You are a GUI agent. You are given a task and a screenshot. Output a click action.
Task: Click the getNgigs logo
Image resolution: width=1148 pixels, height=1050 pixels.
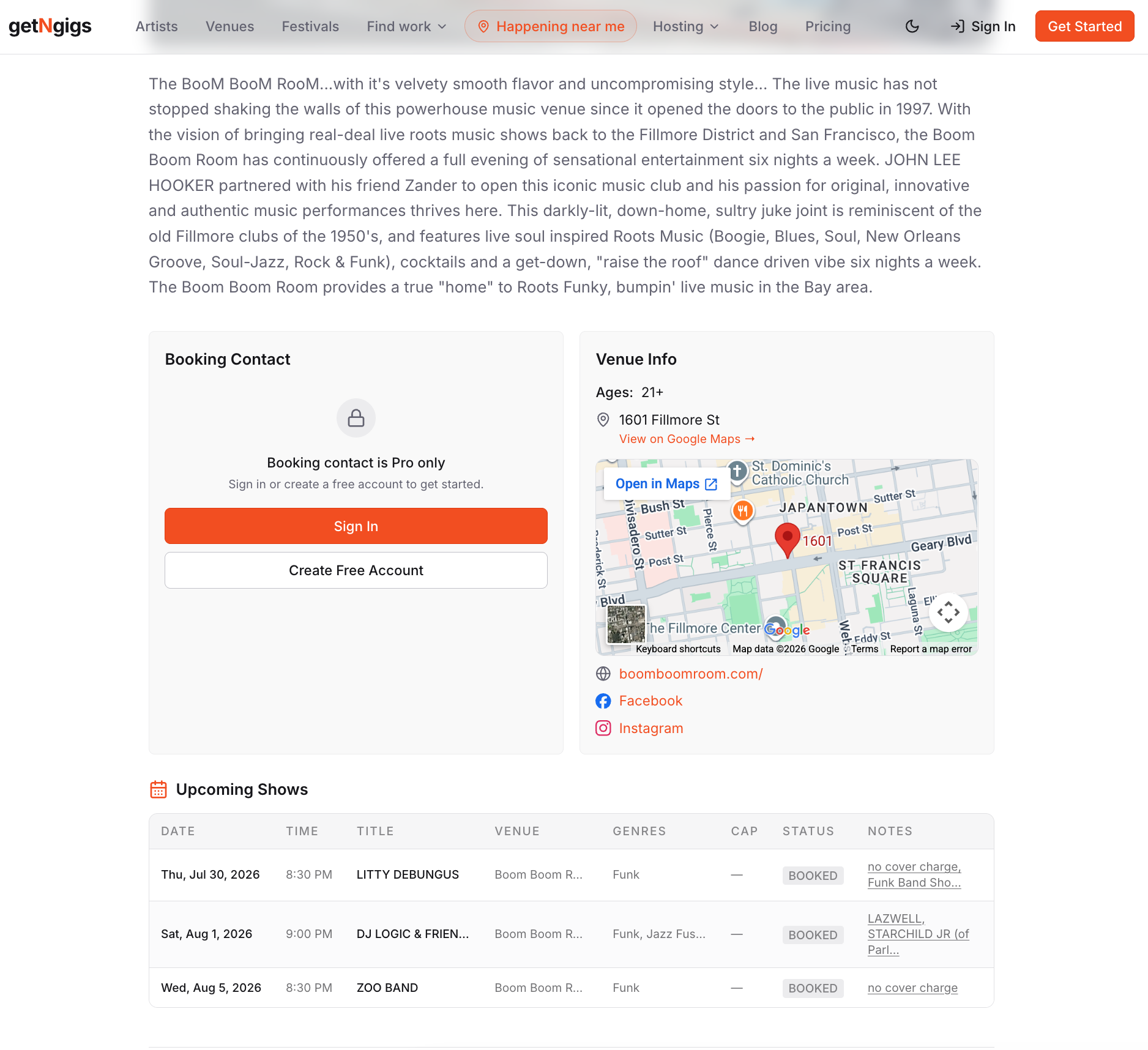click(x=50, y=26)
